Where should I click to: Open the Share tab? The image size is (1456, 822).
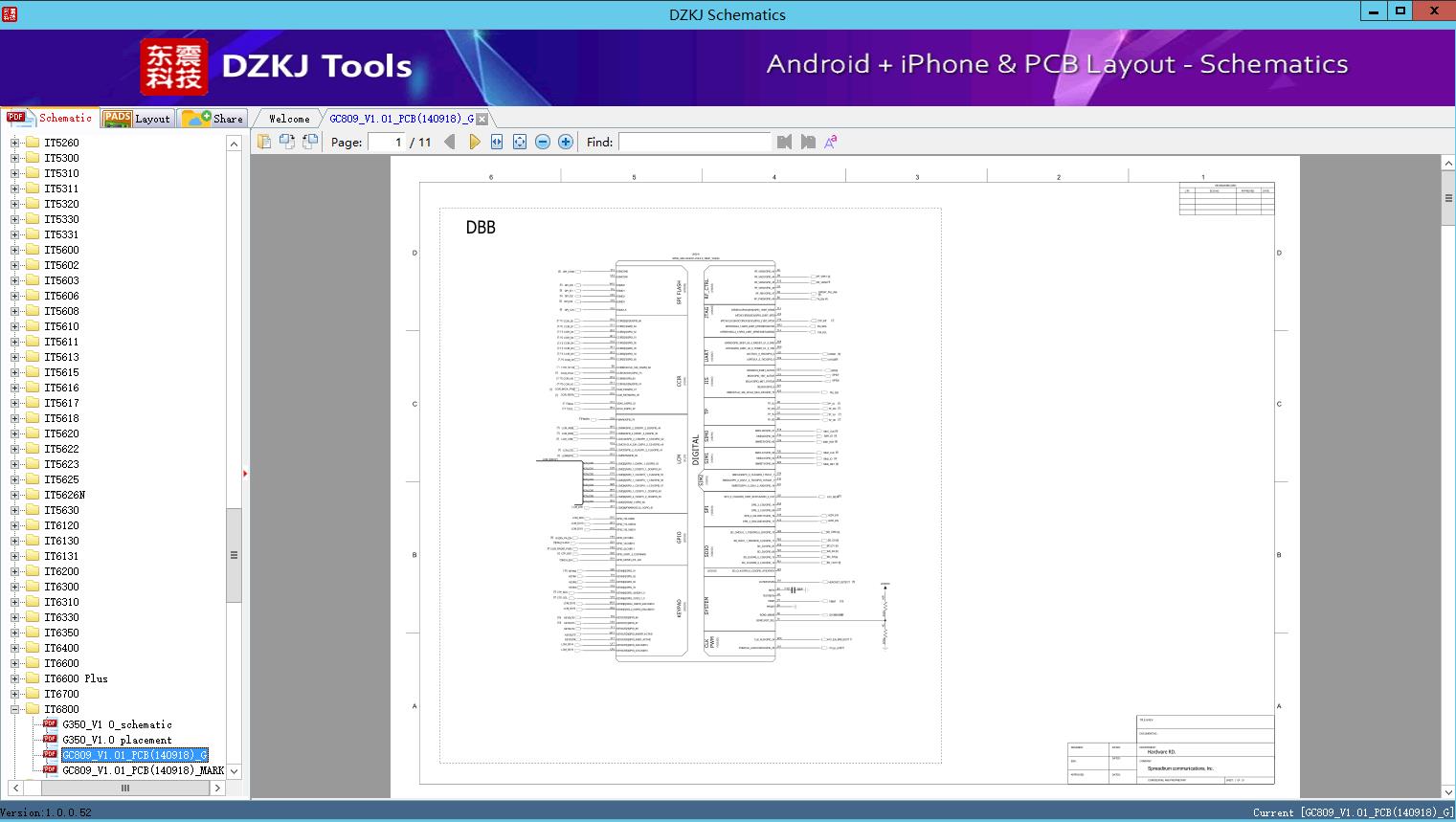click(213, 119)
